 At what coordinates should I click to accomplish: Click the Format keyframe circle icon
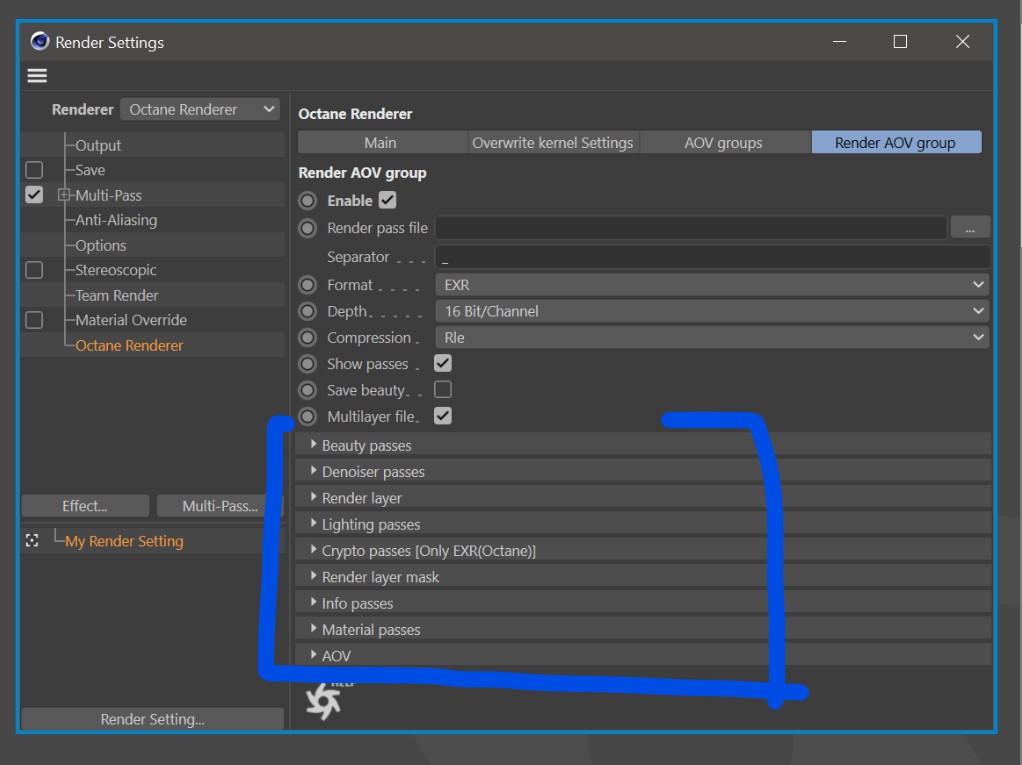[308, 285]
